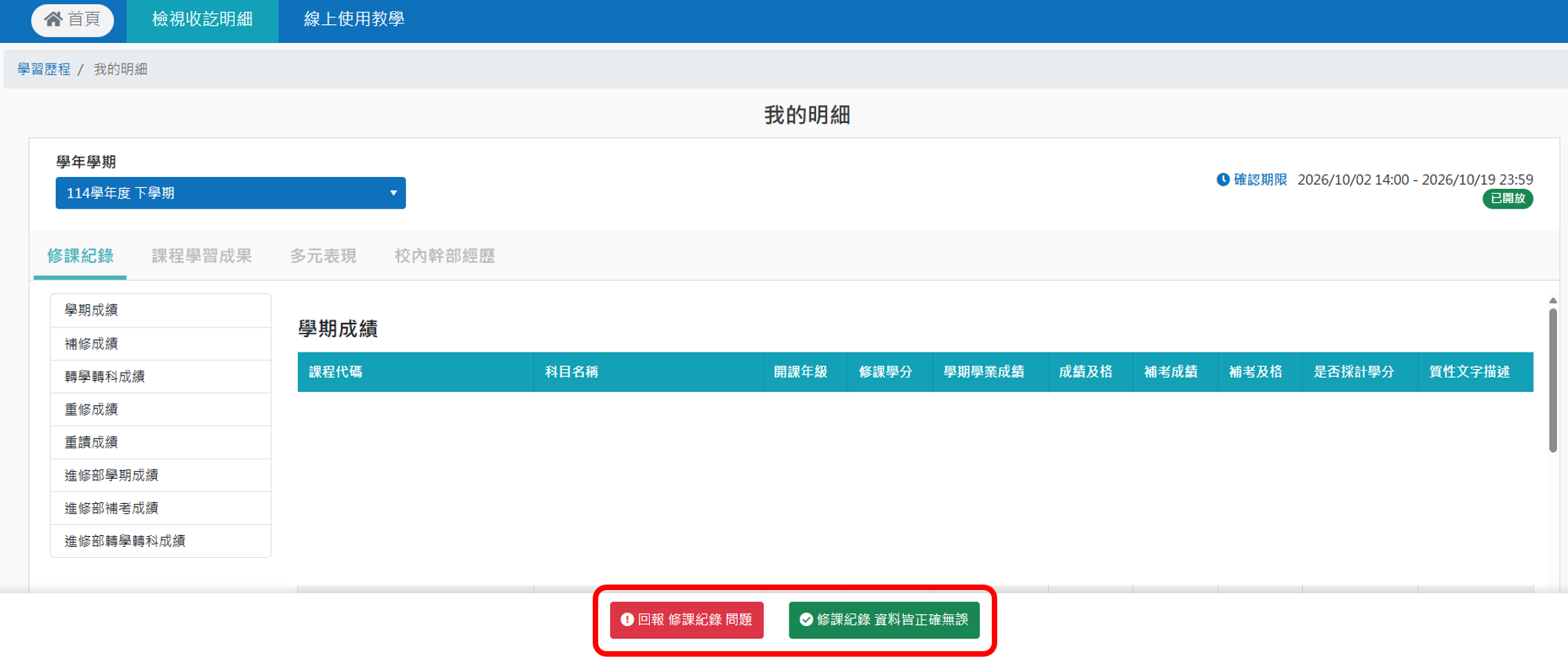Switch to the 多元表現 tab
Image resolution: width=1568 pixels, height=659 pixels.
(323, 256)
